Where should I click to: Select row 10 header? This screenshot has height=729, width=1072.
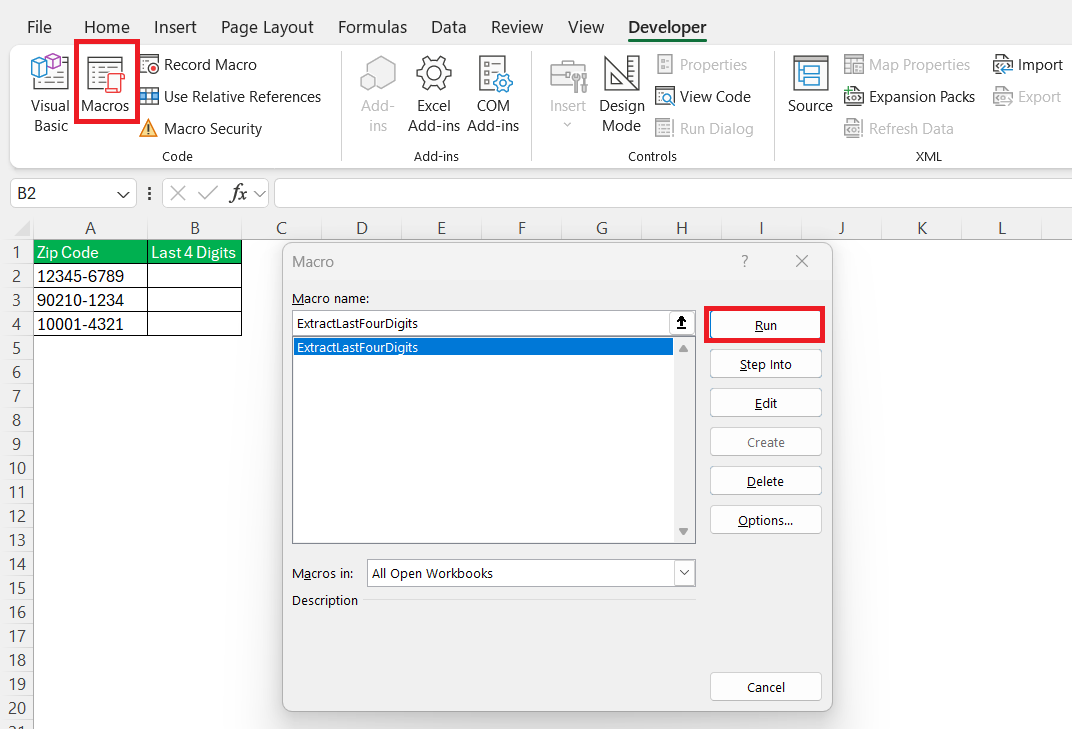tap(17, 468)
